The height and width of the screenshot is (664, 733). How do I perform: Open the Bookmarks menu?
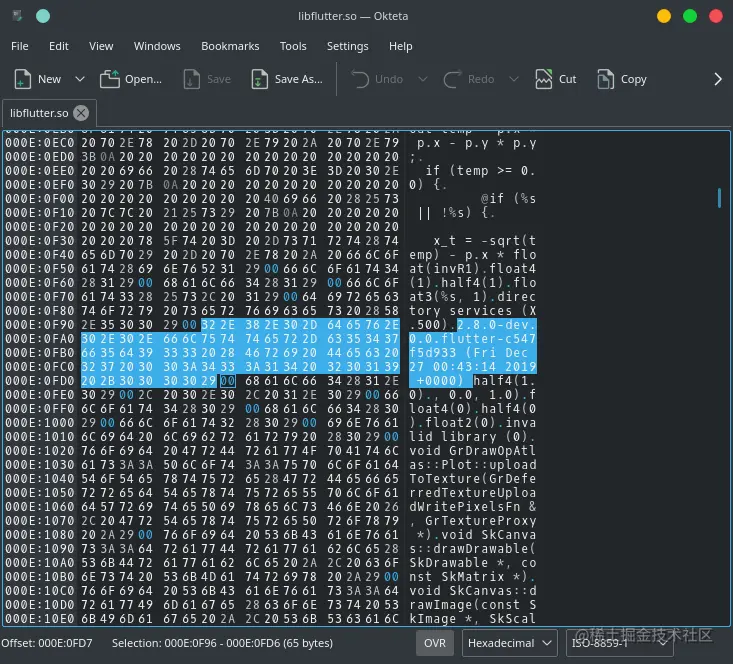pos(230,46)
